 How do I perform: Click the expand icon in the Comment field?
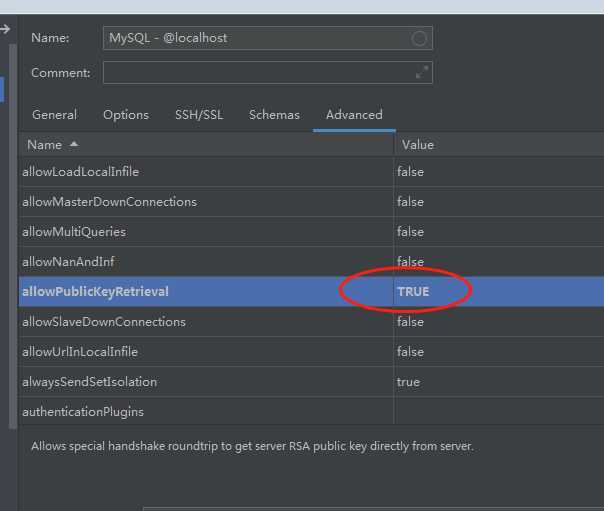[x=422, y=72]
